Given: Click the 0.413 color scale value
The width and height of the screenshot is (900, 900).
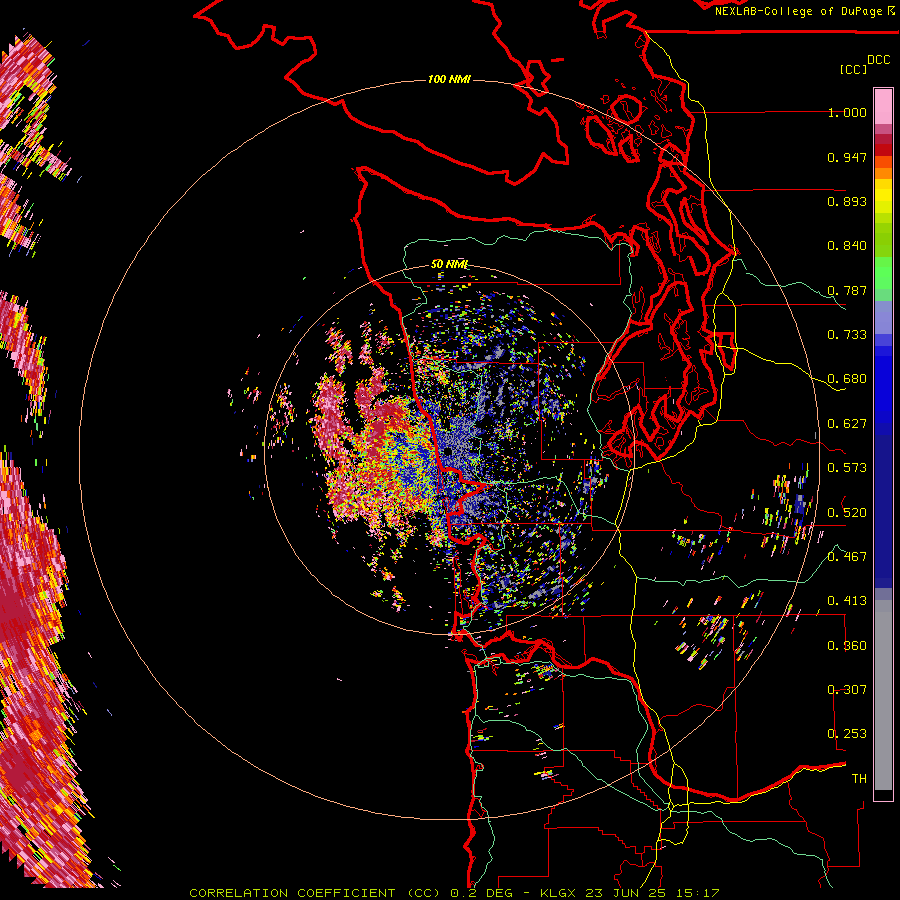Looking at the screenshot, I should pyautogui.click(x=847, y=601).
